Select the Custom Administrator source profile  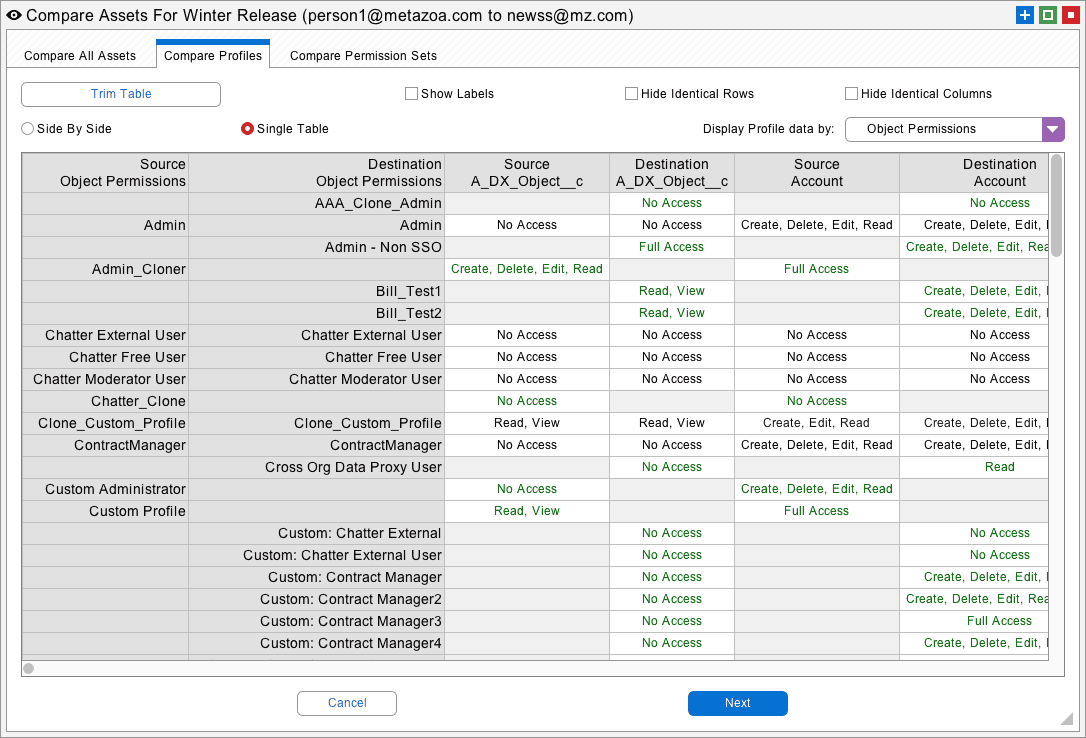pyautogui.click(x=105, y=489)
